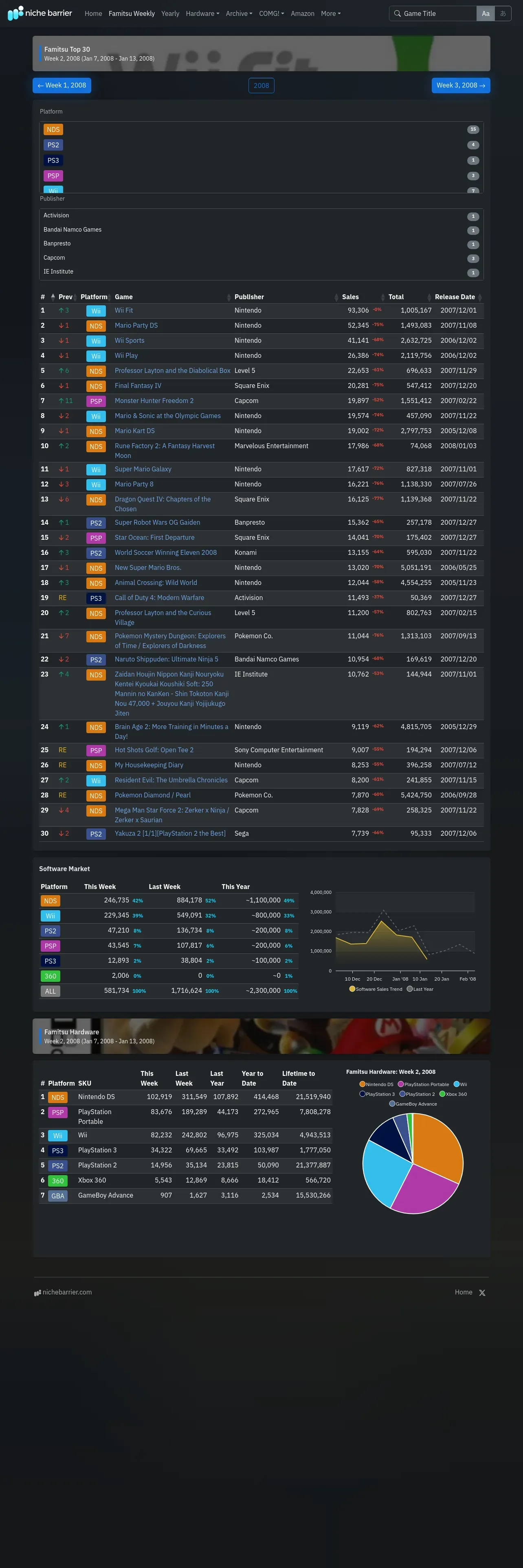
Task: Sort by the Prev column header
Action: tap(68, 297)
